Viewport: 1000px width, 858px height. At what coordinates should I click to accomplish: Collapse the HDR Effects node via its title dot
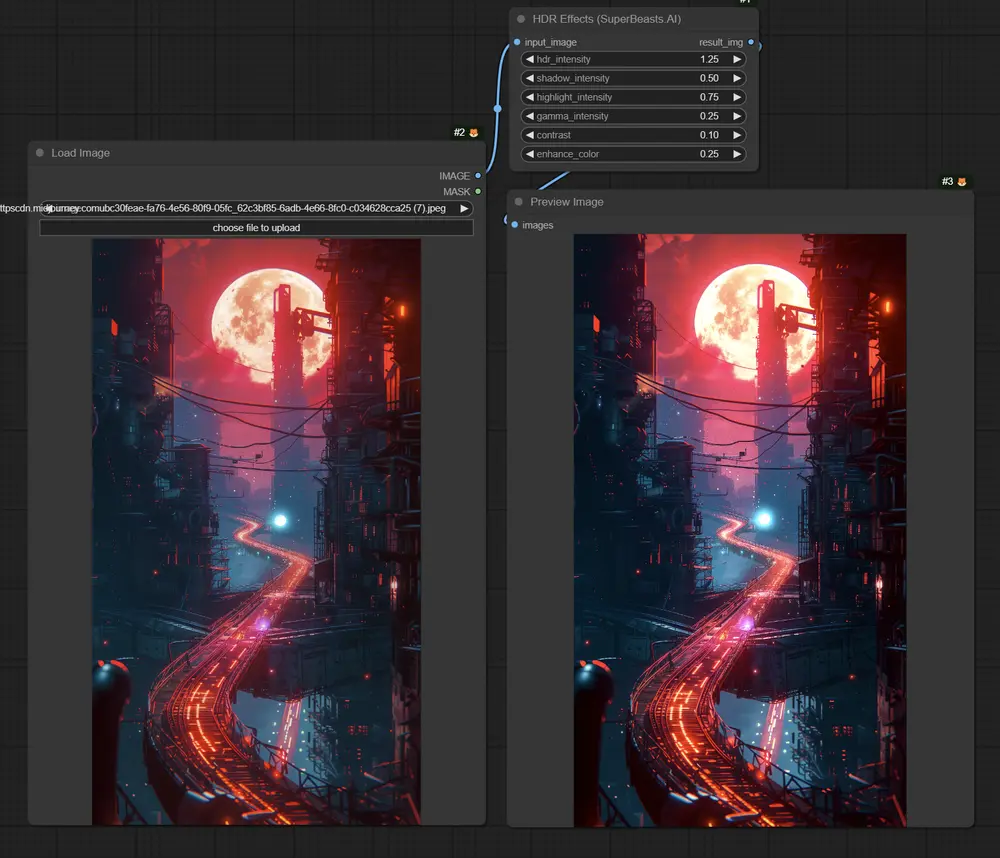click(x=521, y=19)
